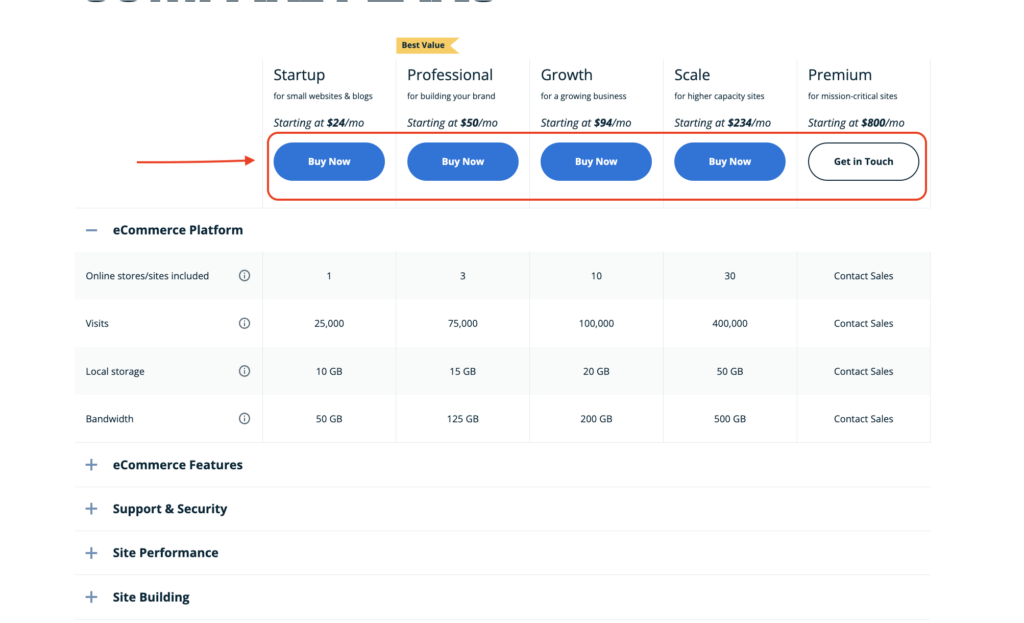Click the info icon next to Visits
The image size is (1024, 623).
coord(244,324)
